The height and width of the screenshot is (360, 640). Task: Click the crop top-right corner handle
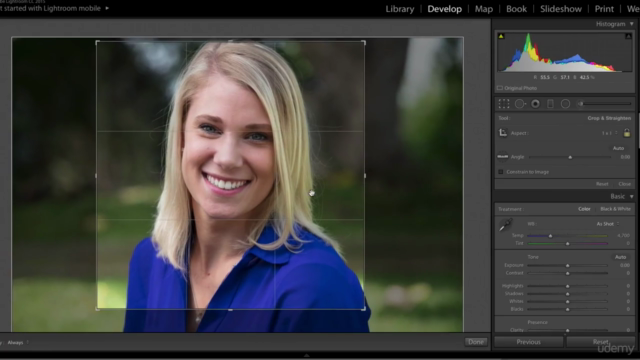point(363,42)
